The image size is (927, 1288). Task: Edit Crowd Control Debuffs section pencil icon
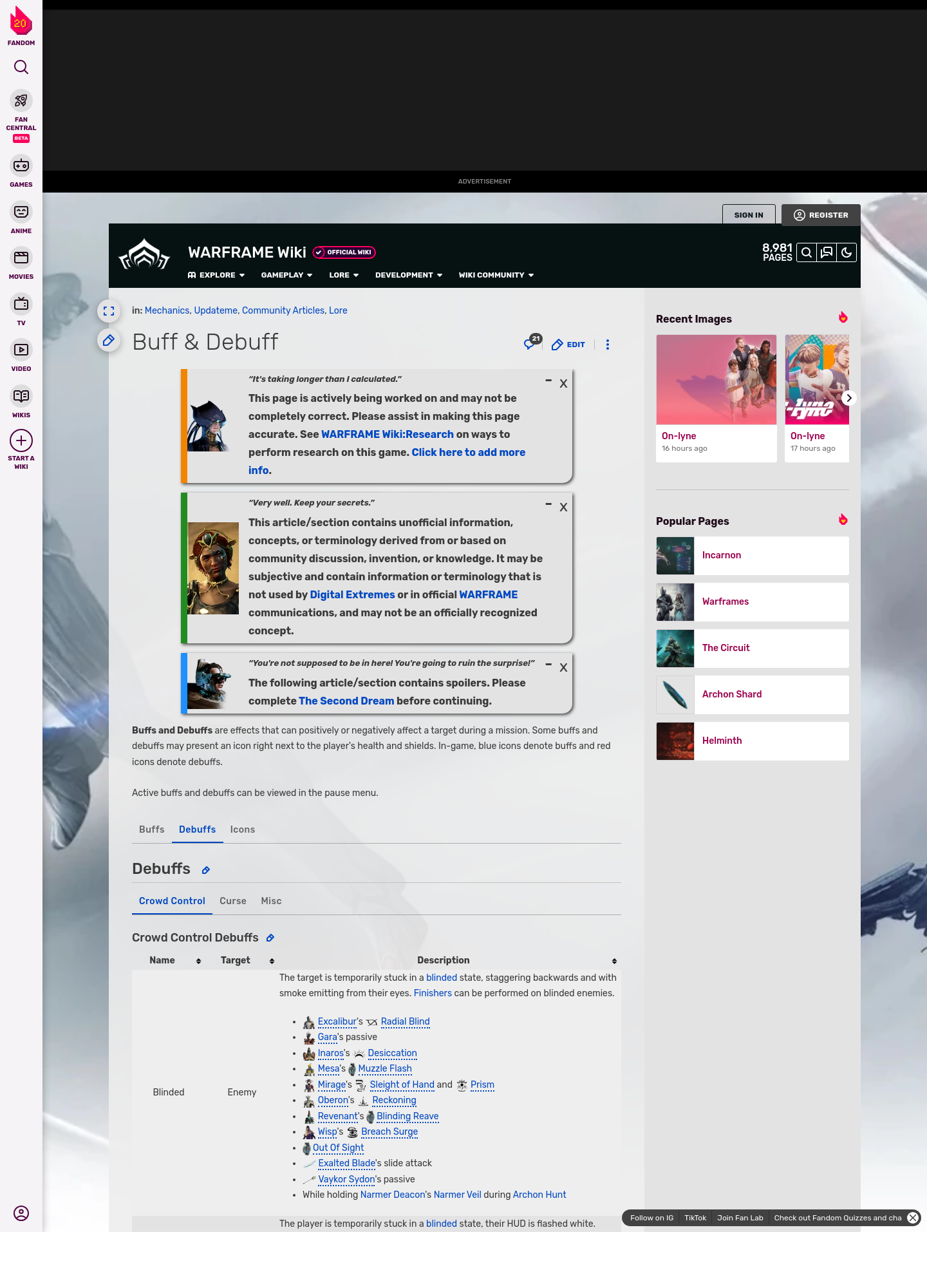270,938
